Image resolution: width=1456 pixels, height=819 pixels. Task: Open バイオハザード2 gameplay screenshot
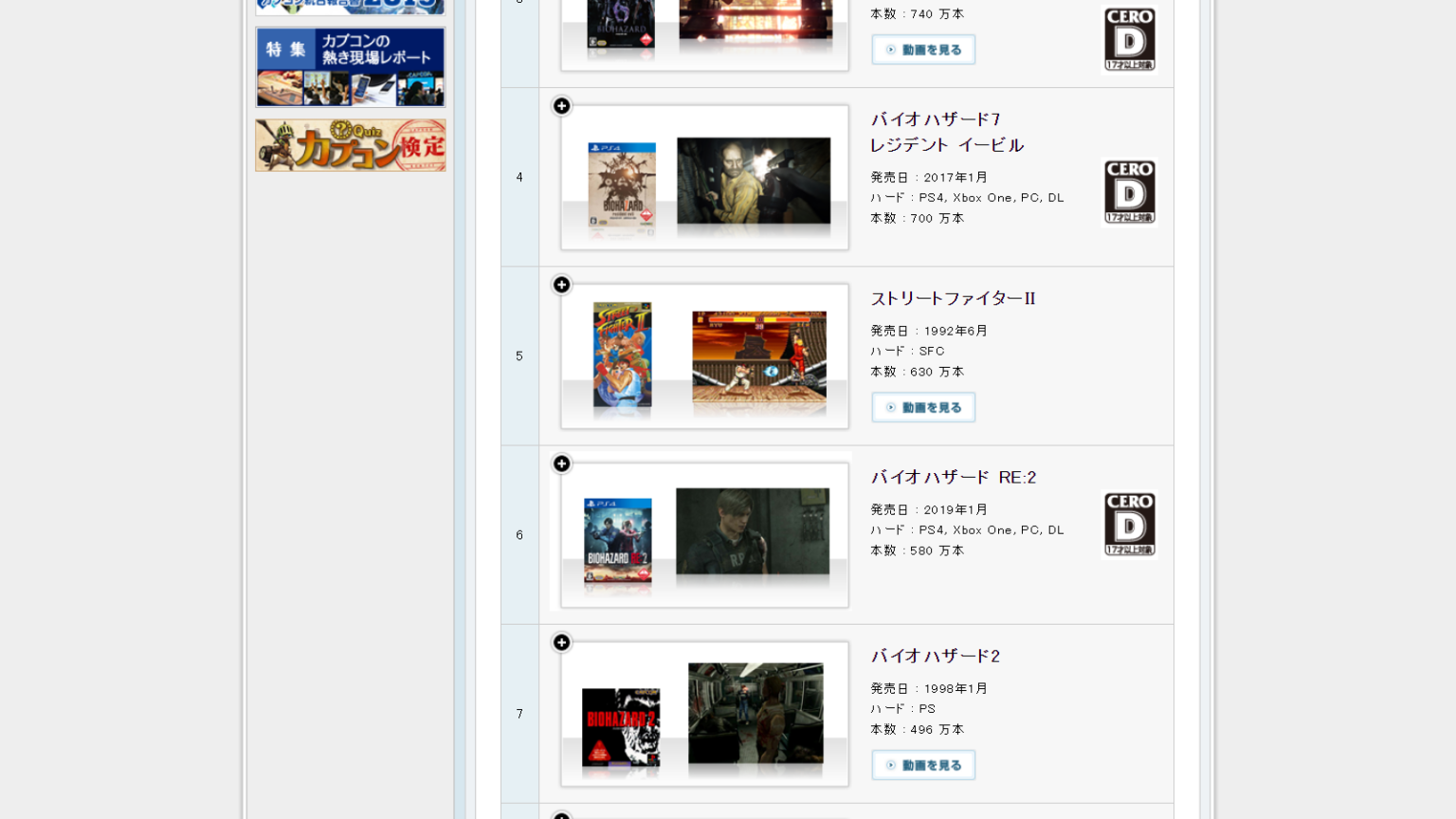(755, 713)
